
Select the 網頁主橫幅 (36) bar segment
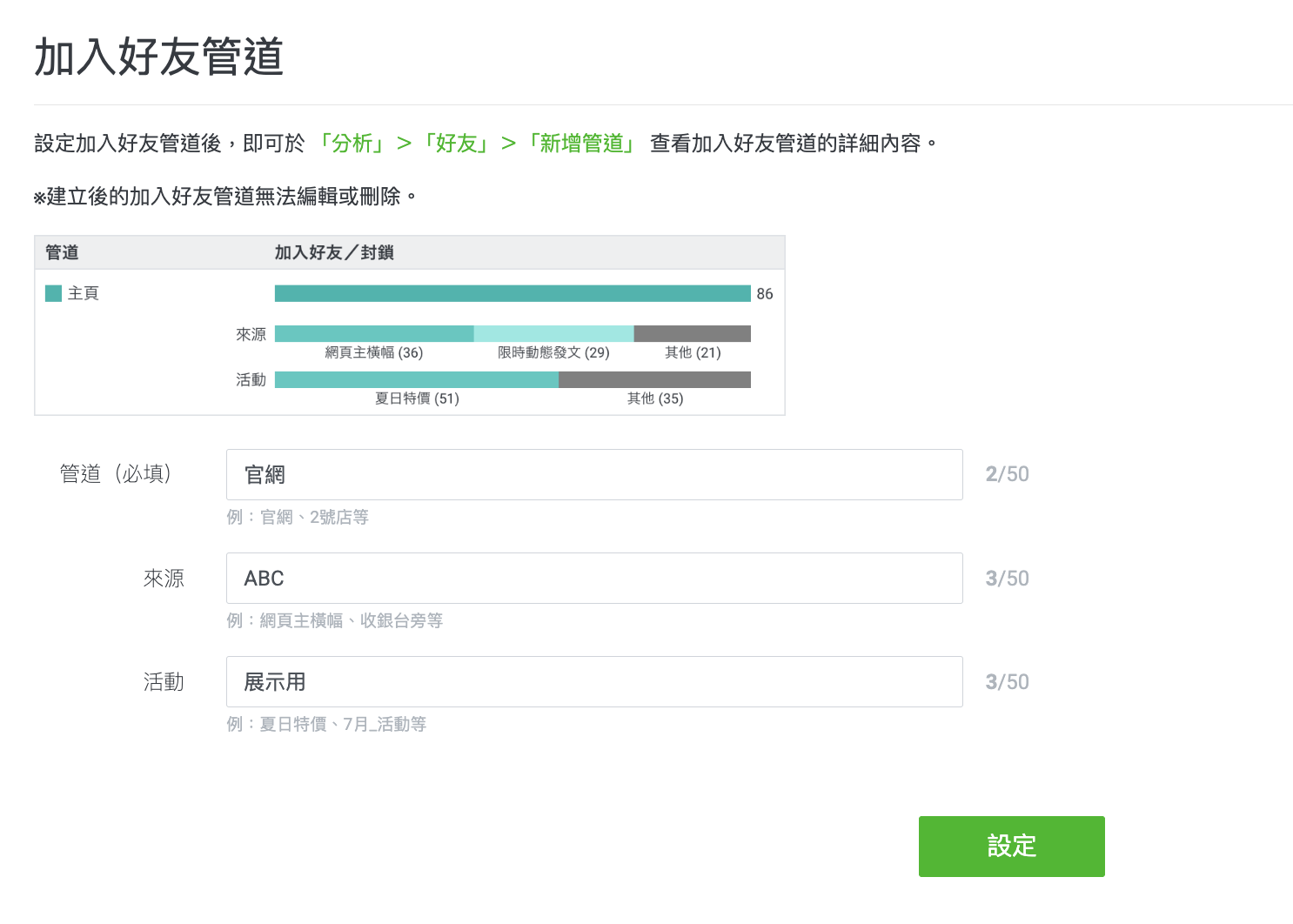pos(374,333)
